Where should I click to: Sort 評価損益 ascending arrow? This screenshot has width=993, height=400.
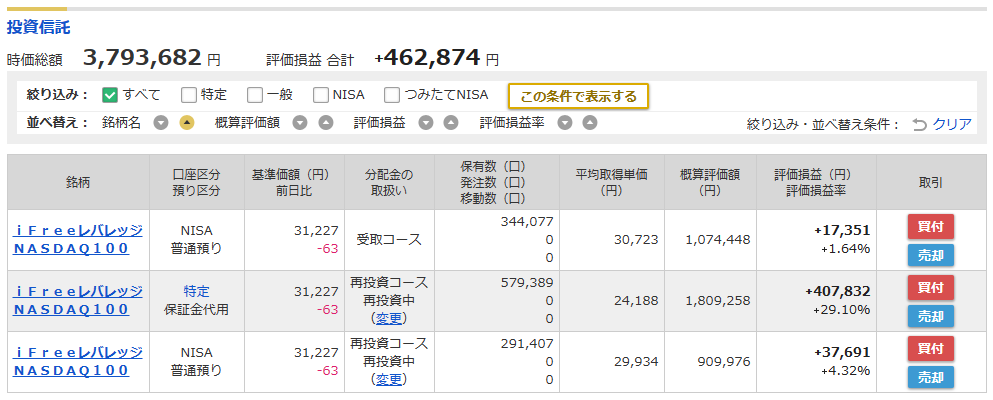tap(450, 123)
